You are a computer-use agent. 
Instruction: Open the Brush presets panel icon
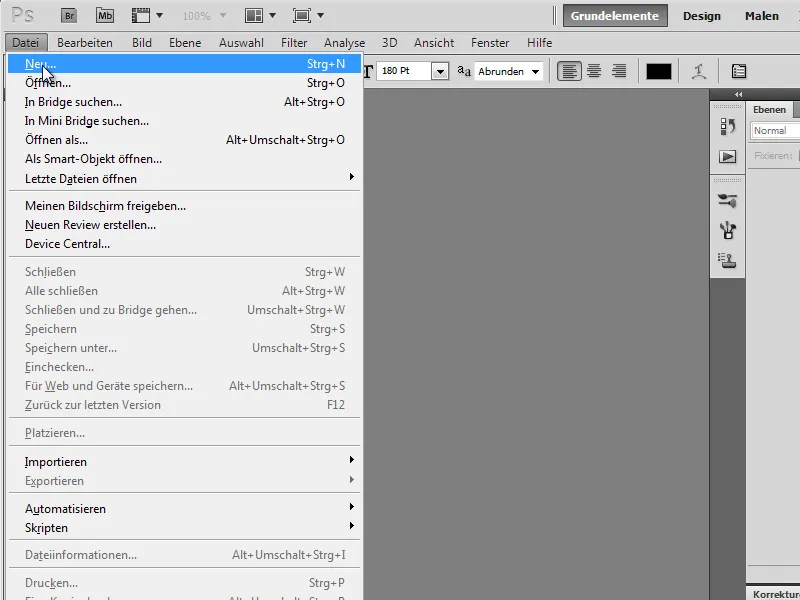coord(728,201)
